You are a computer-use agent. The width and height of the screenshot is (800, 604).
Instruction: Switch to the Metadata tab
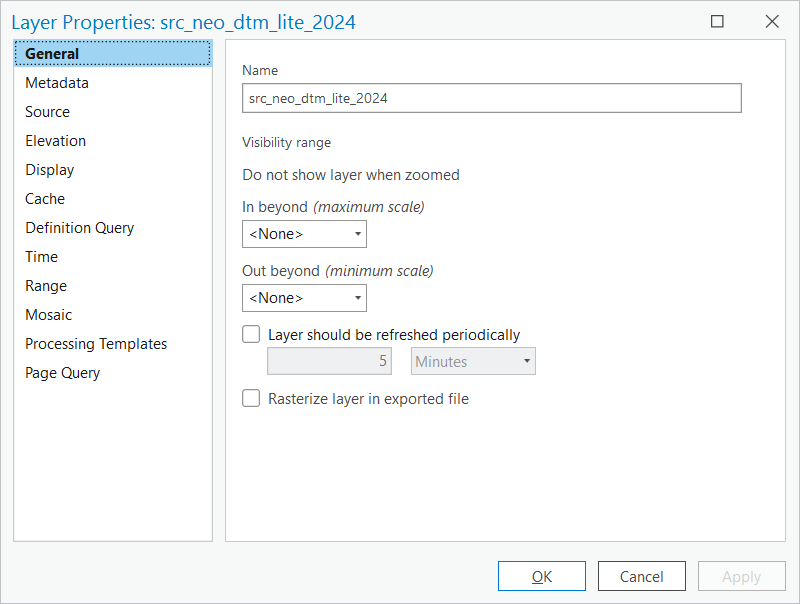57,83
